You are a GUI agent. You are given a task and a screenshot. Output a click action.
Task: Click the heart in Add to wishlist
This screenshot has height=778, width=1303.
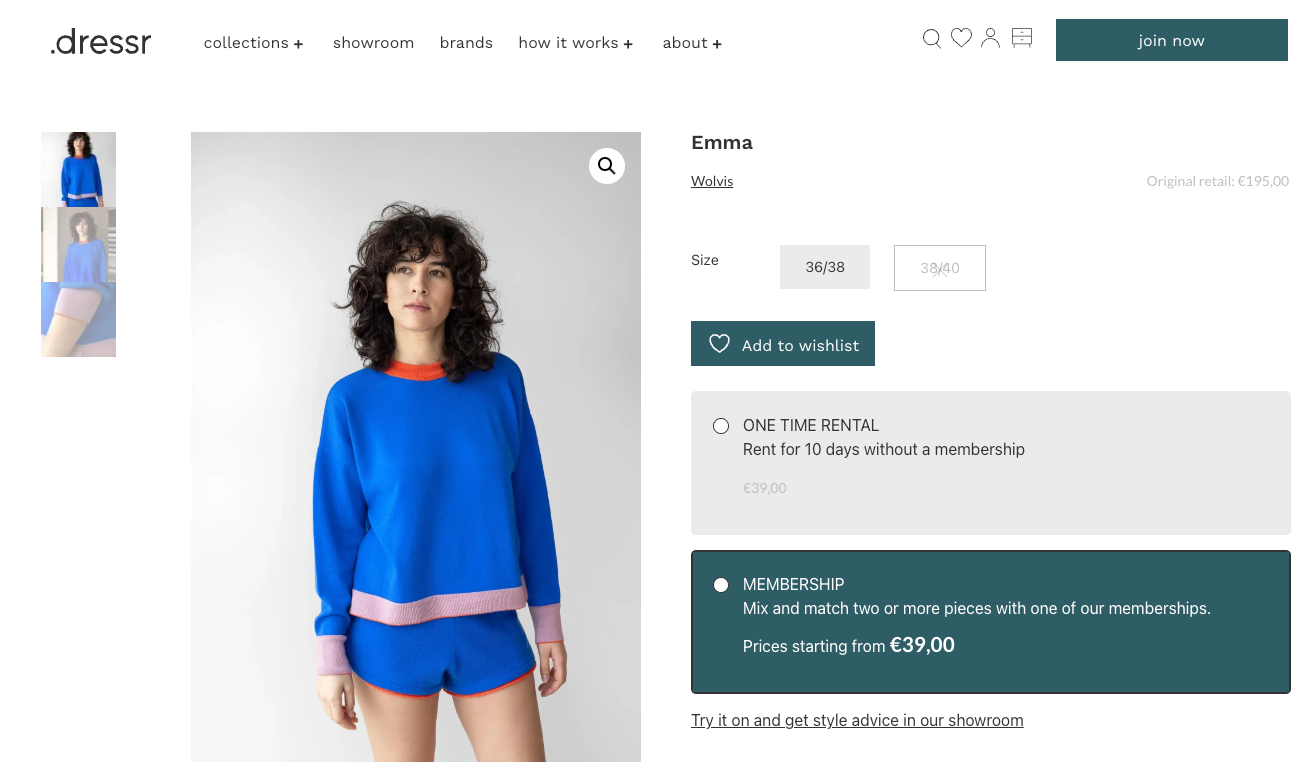point(719,344)
